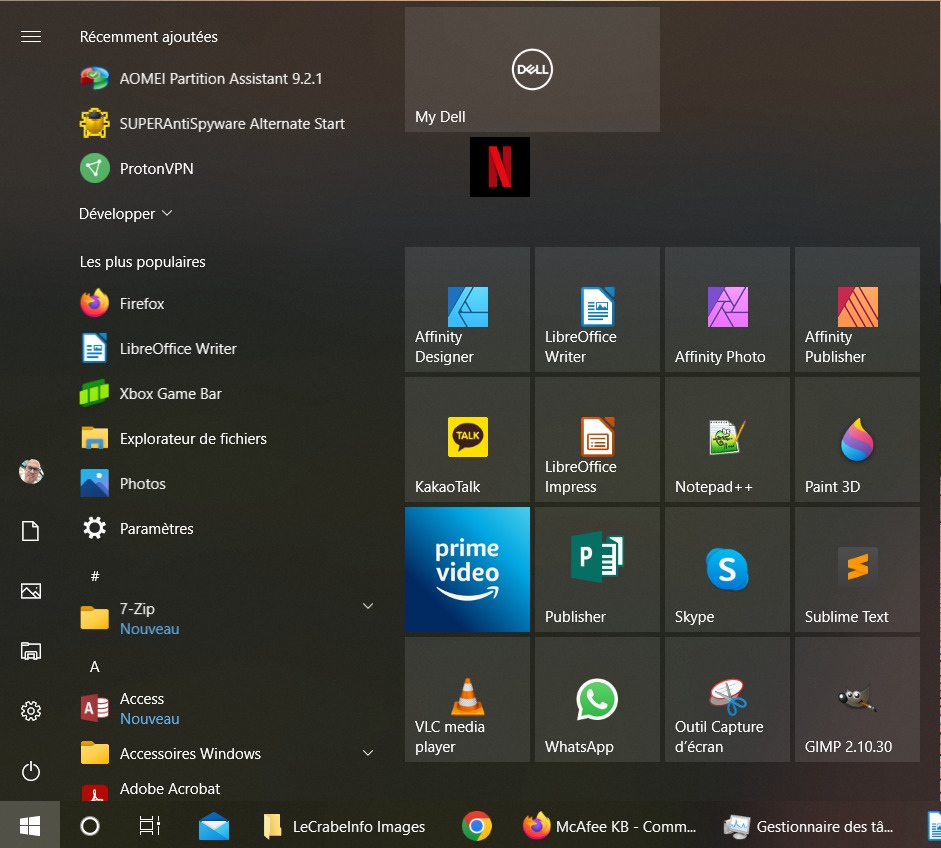The height and width of the screenshot is (848, 941).
Task: Open the LibreOffice Writer tile
Action: click(597, 310)
